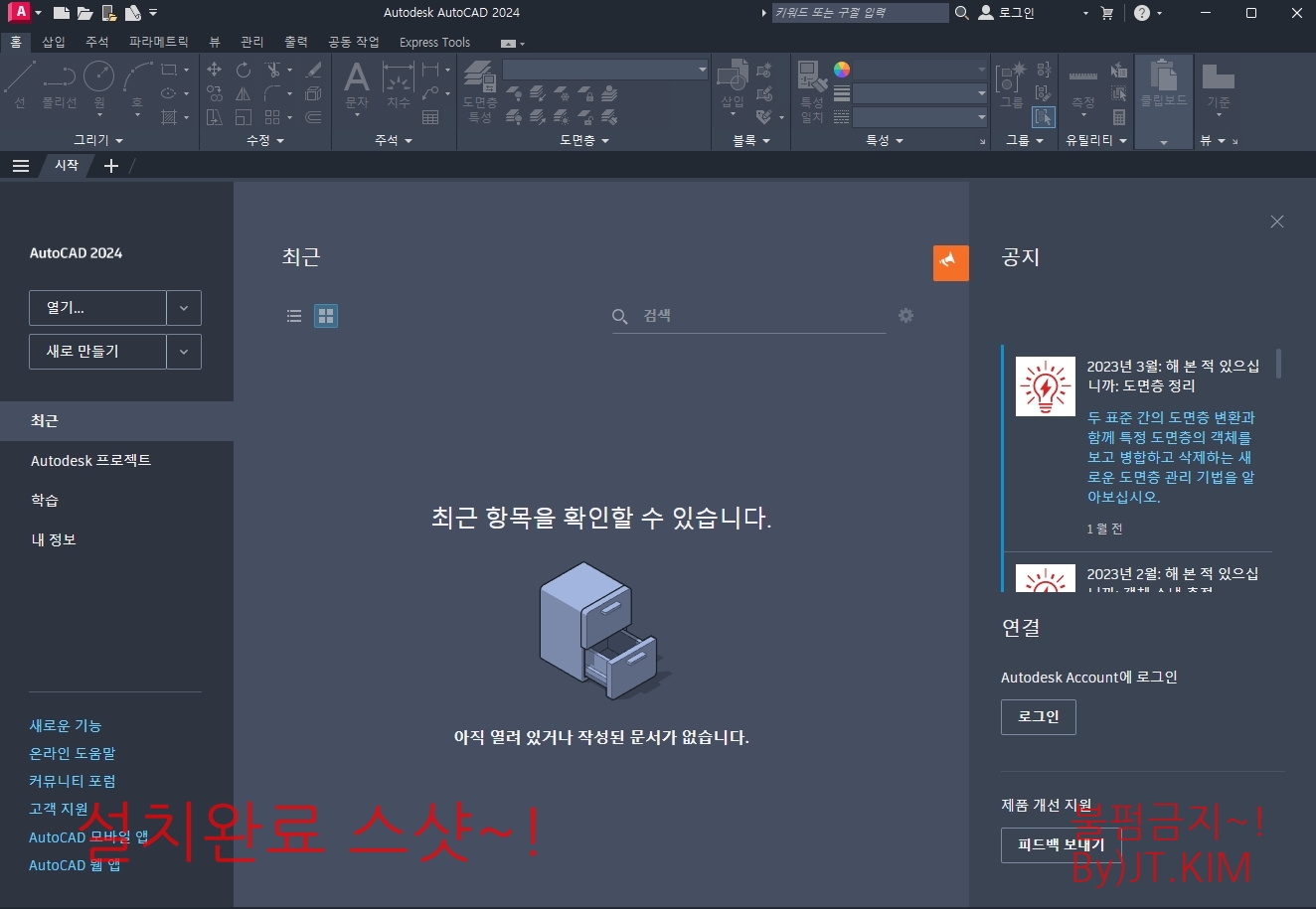Open the search settings gear icon
Viewport: 1316px width, 909px height.
tap(905, 315)
